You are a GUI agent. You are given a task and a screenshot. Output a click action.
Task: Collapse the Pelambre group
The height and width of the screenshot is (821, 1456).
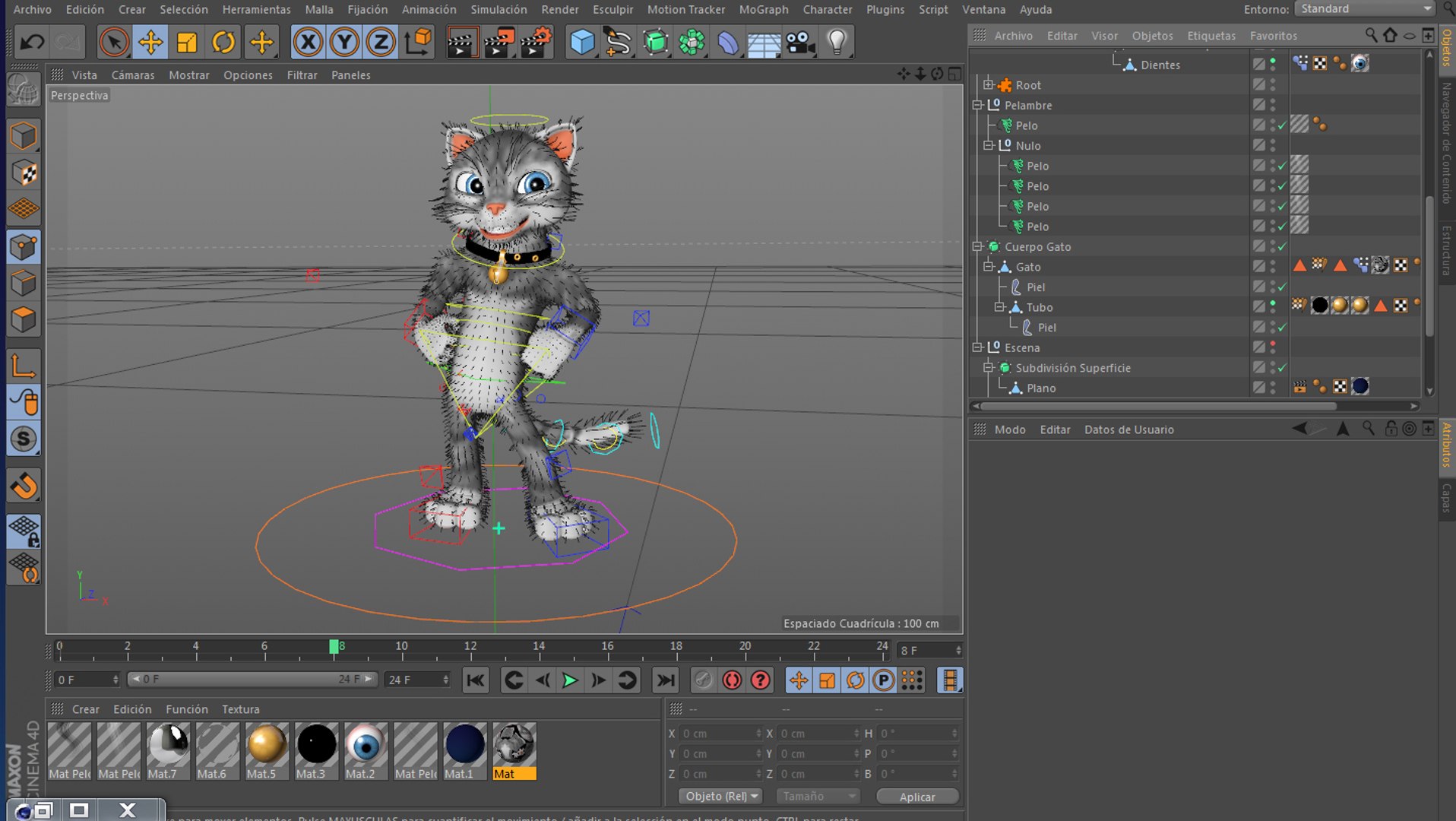tap(978, 105)
